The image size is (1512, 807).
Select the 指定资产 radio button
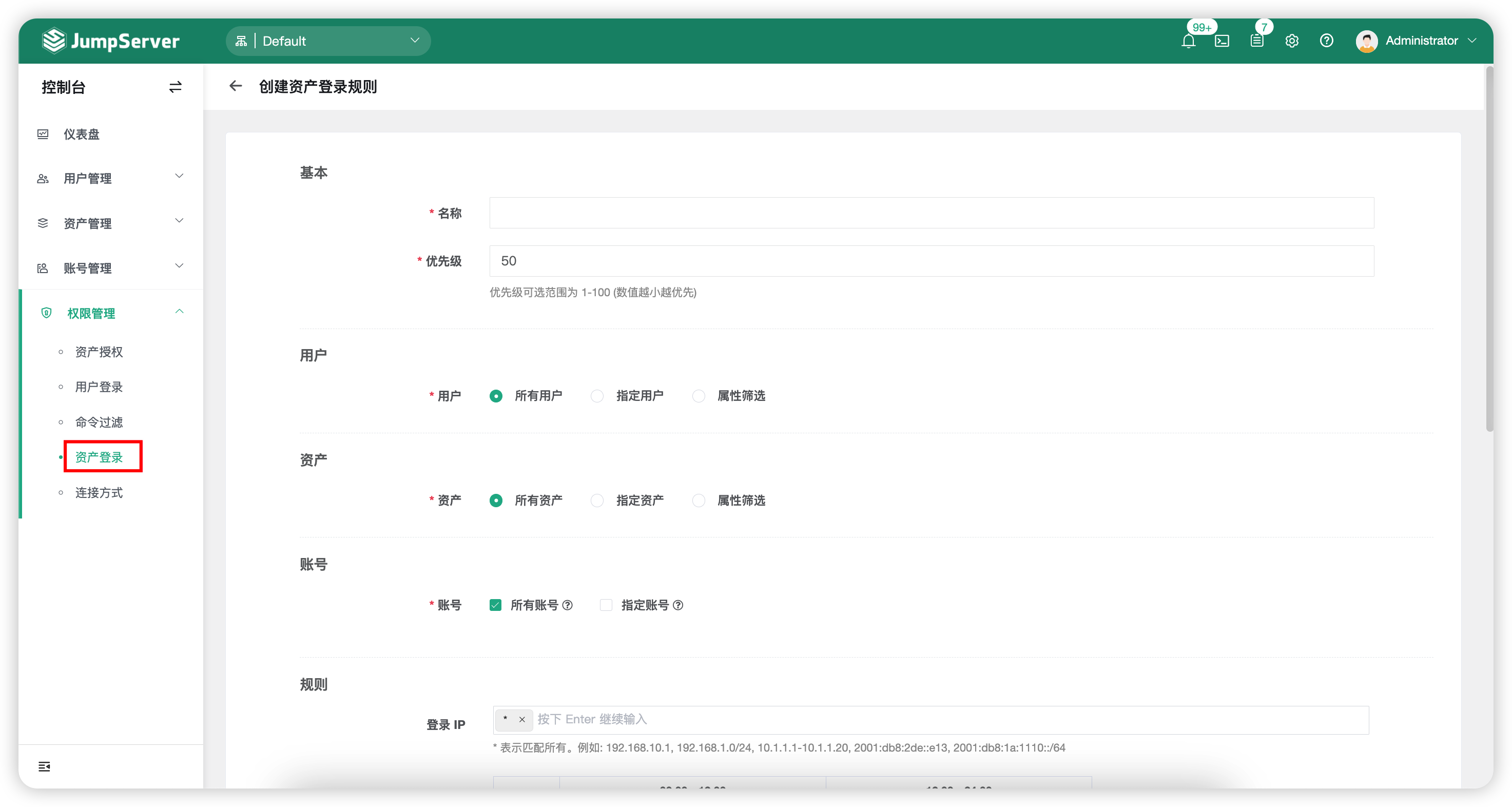click(597, 500)
